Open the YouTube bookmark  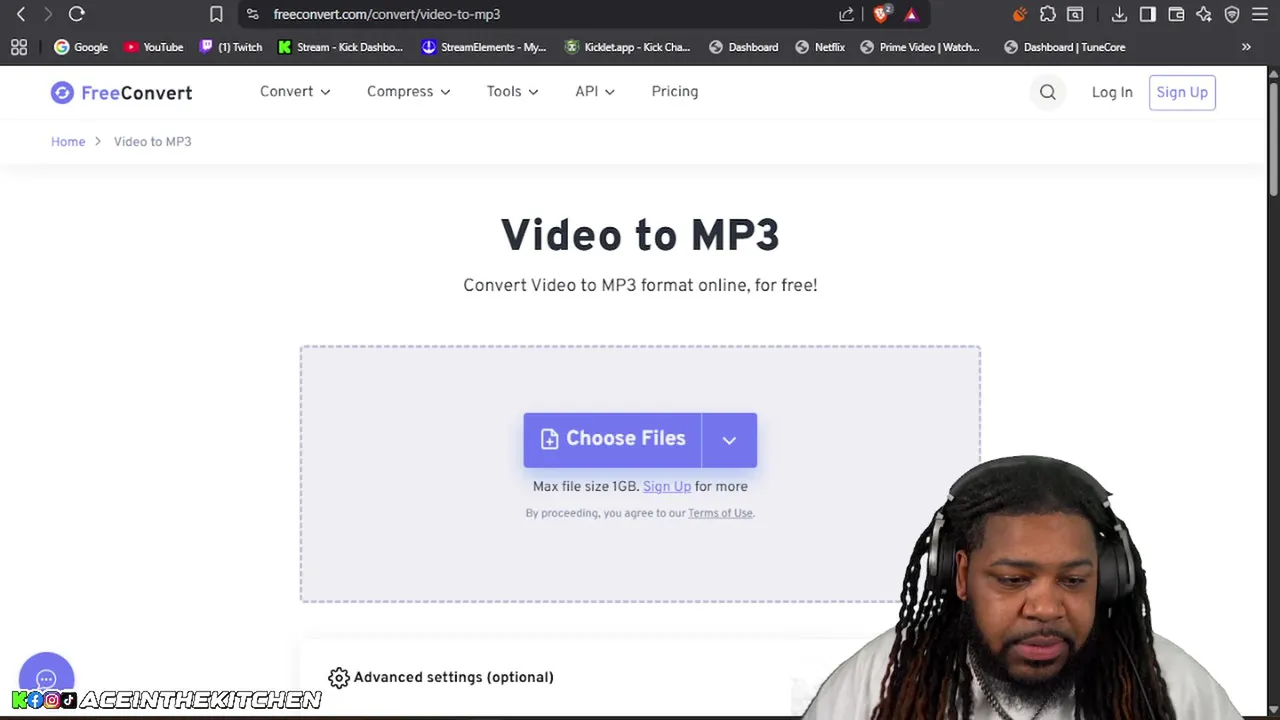pyautogui.click(x=153, y=47)
